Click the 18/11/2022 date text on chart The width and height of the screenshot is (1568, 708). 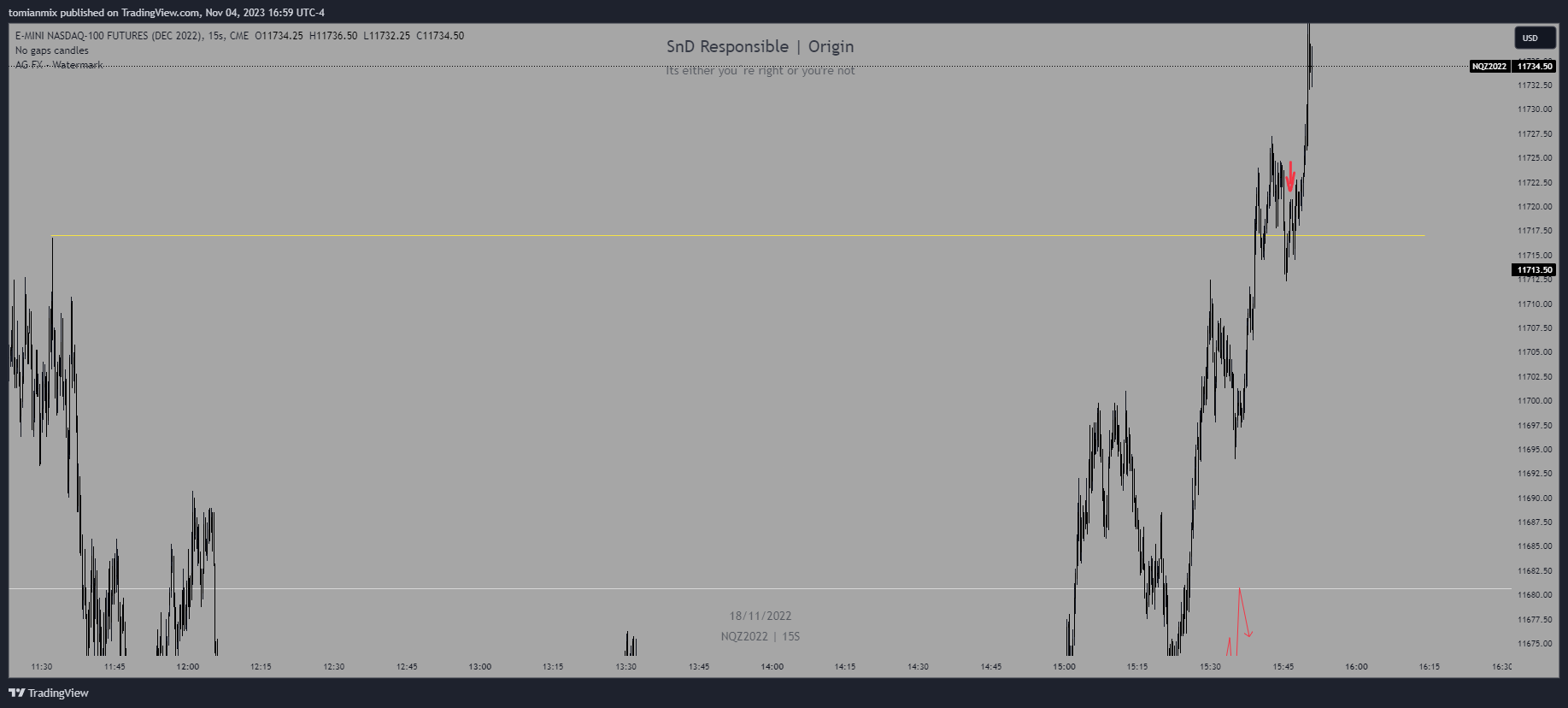pos(760,616)
